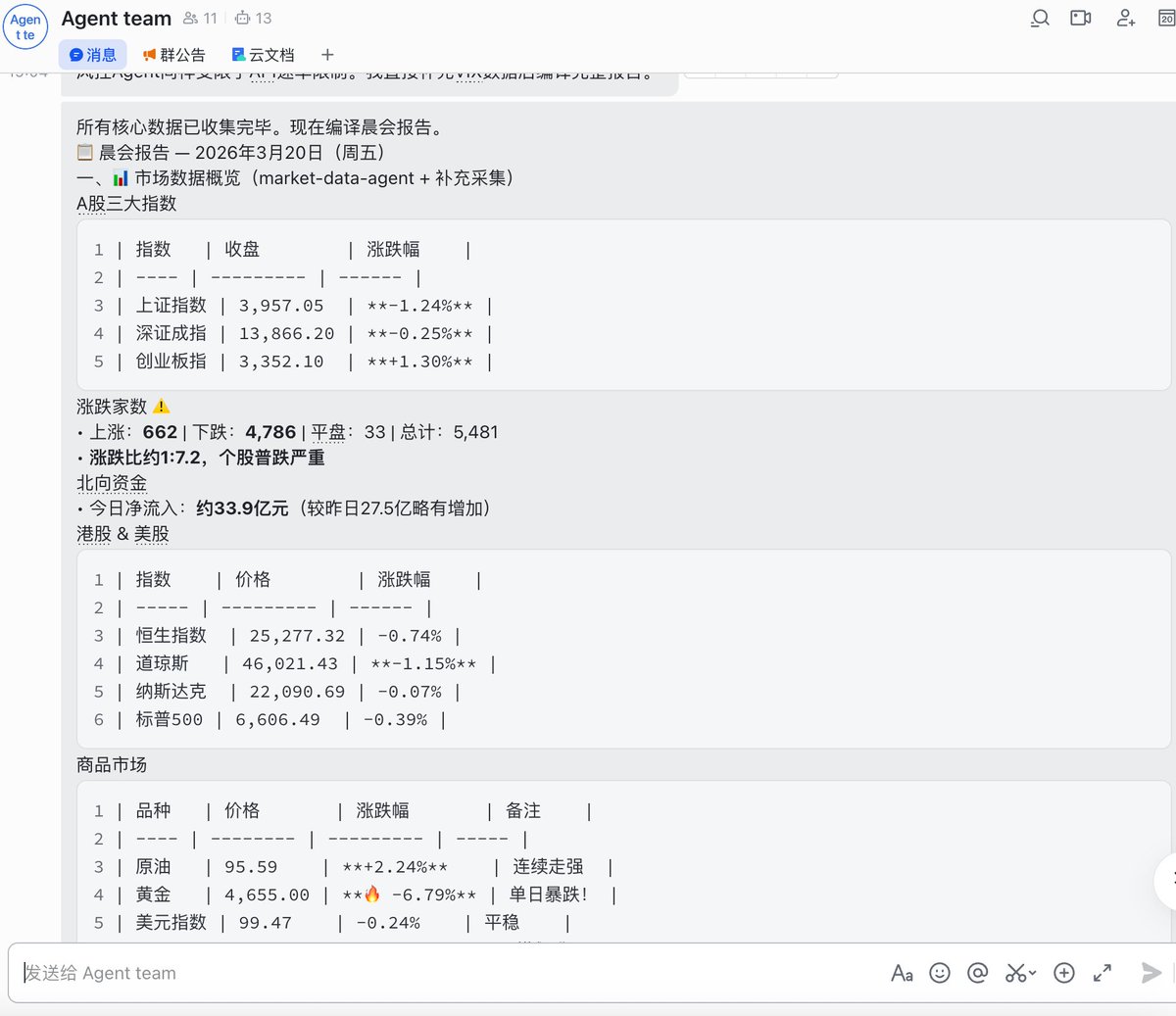Open the emoji picker
This screenshot has width=1176, height=1016.
940,973
